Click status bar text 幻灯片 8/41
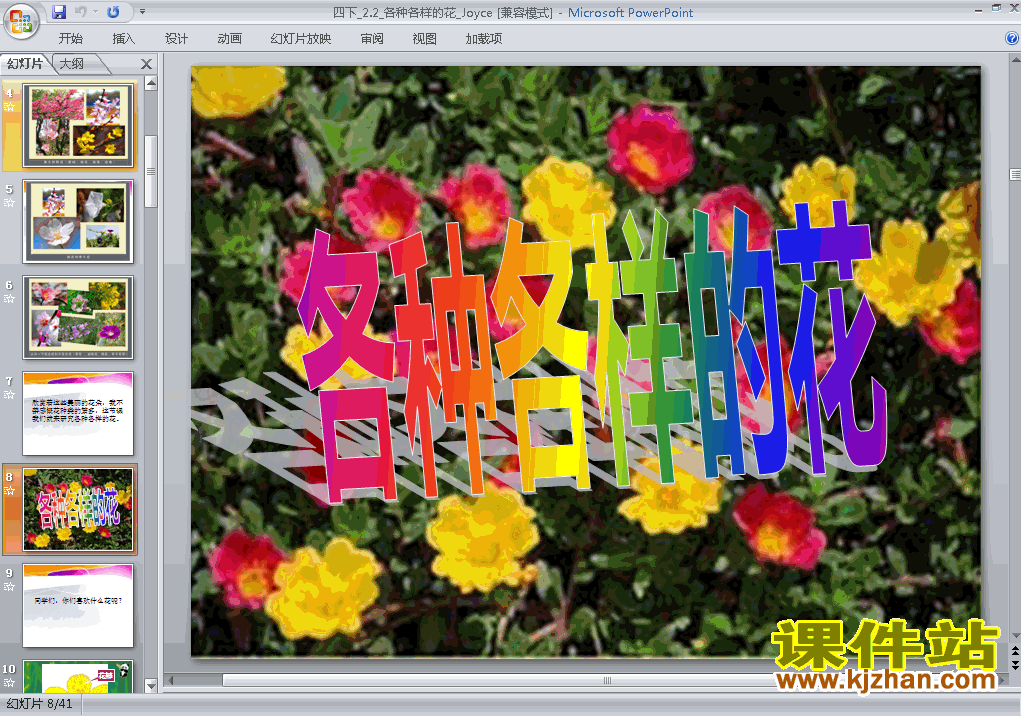Screen dimensions: 1021x717 click(39, 704)
